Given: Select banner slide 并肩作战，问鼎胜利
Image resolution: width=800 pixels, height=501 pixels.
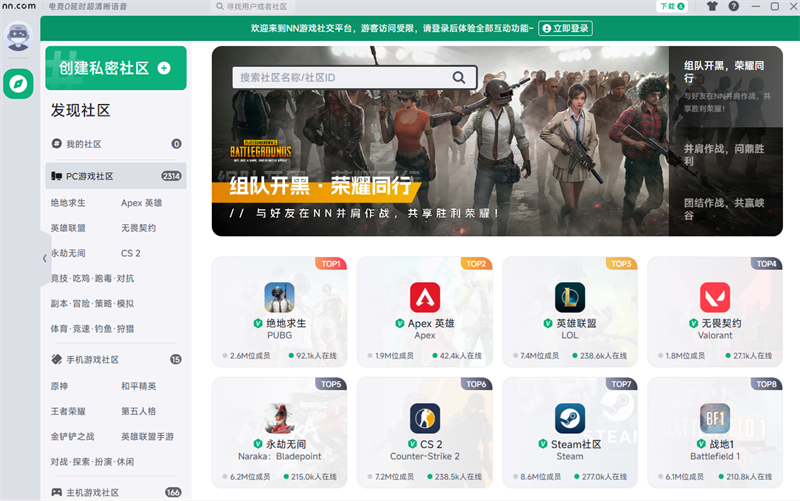Looking at the screenshot, I should (x=726, y=155).
